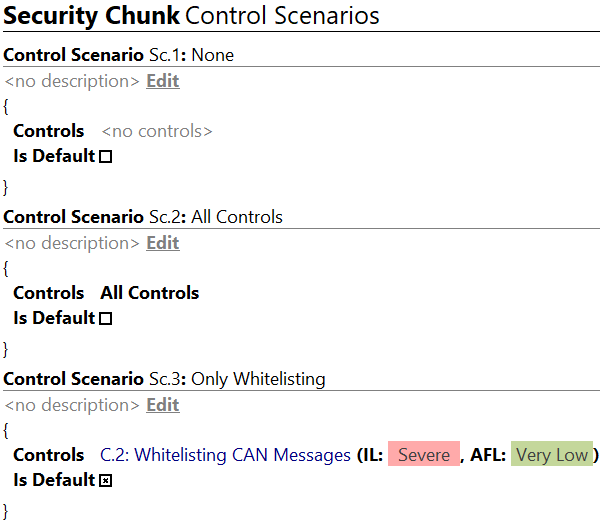Toggle Is Default checkbox for Sc.1 None

[105, 157]
